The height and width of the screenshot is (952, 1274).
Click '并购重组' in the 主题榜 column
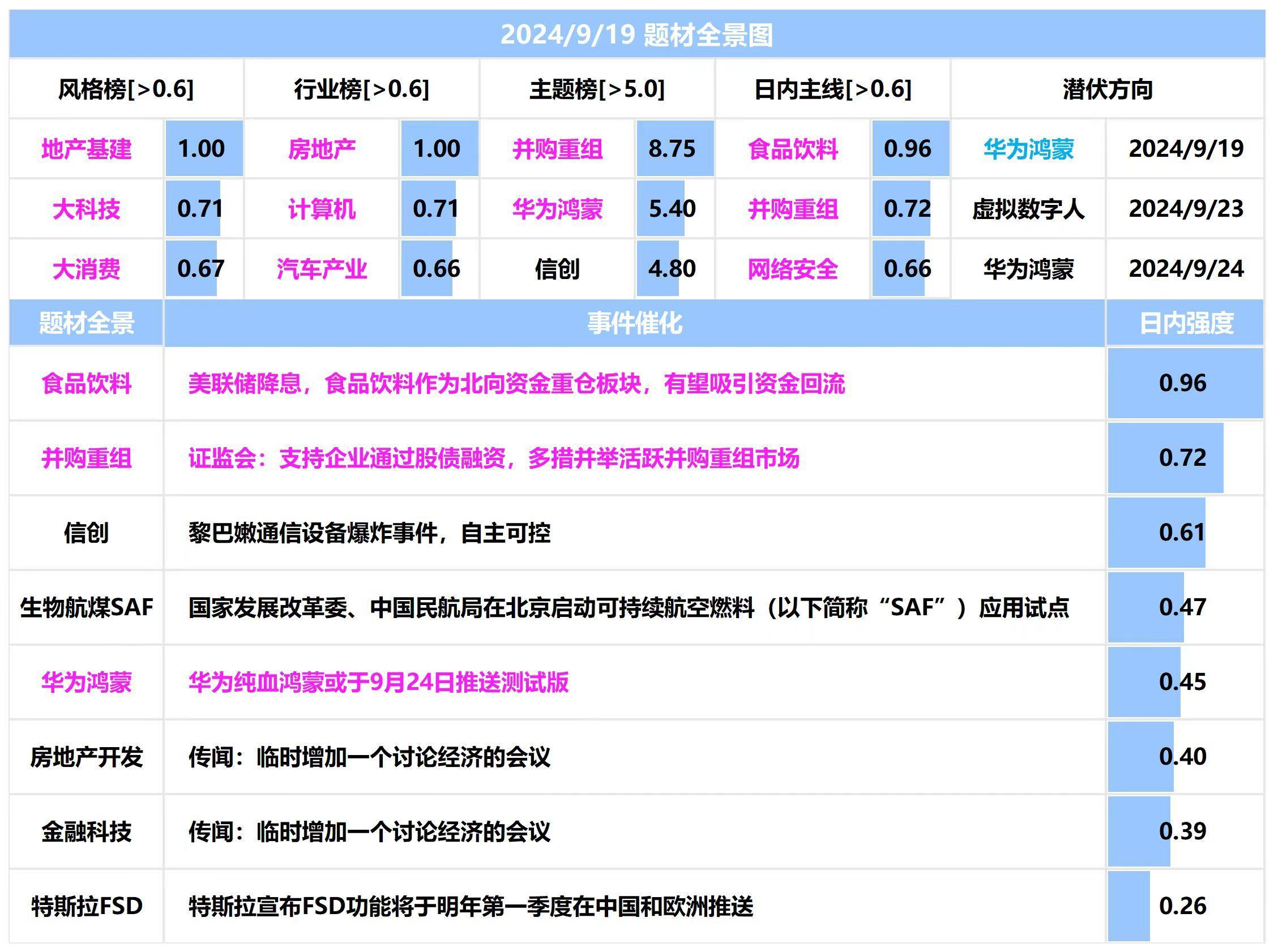(558, 149)
